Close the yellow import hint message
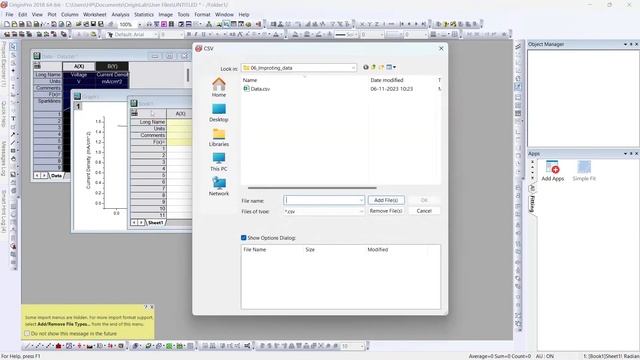The height and width of the screenshot is (360, 640). tap(152, 307)
